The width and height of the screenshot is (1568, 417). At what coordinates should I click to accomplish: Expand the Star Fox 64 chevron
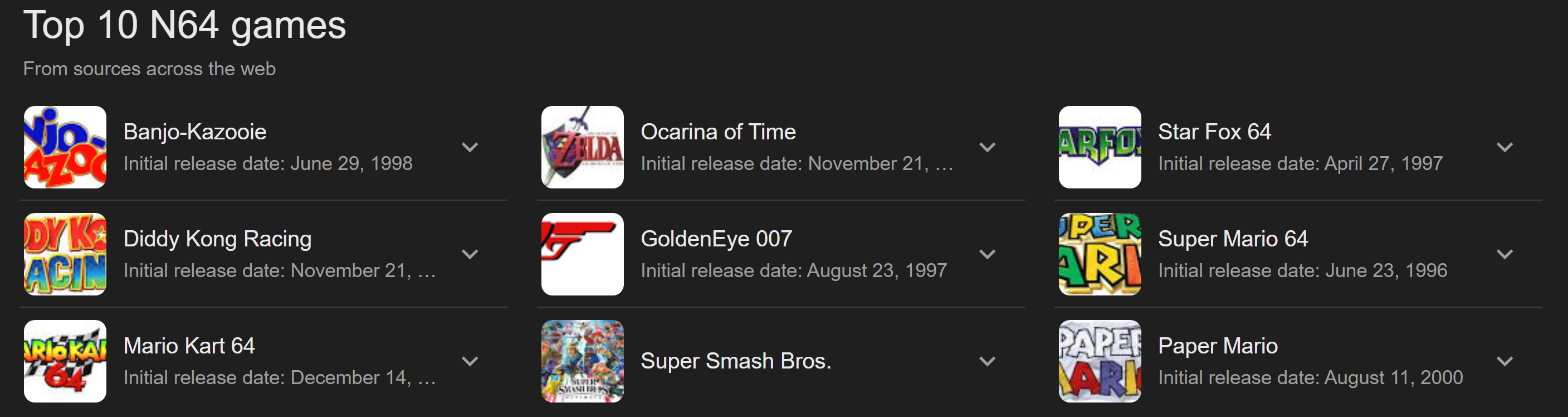click(x=1505, y=147)
